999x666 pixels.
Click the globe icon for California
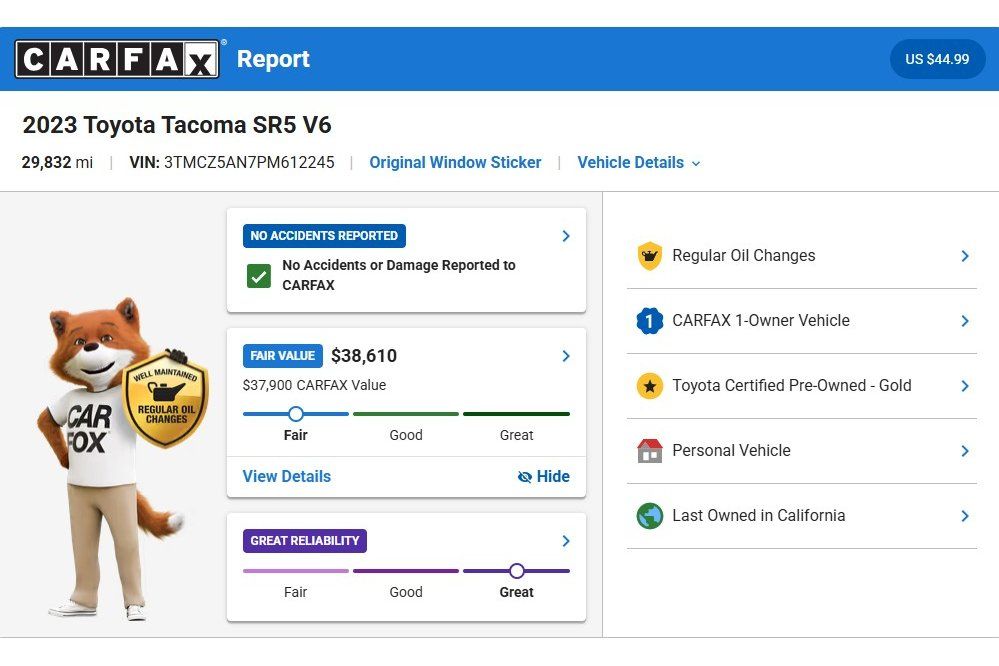650,516
